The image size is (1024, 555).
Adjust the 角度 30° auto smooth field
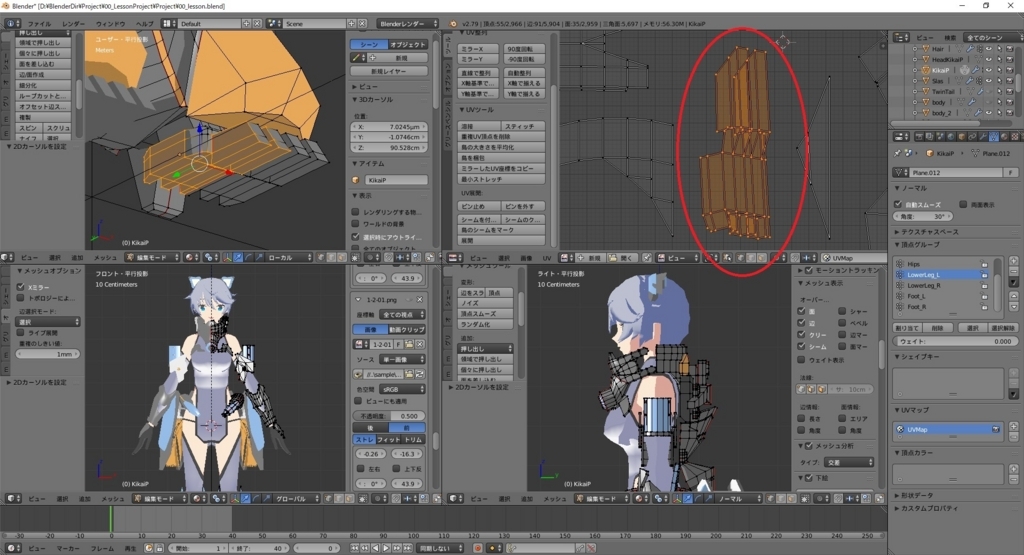point(923,216)
